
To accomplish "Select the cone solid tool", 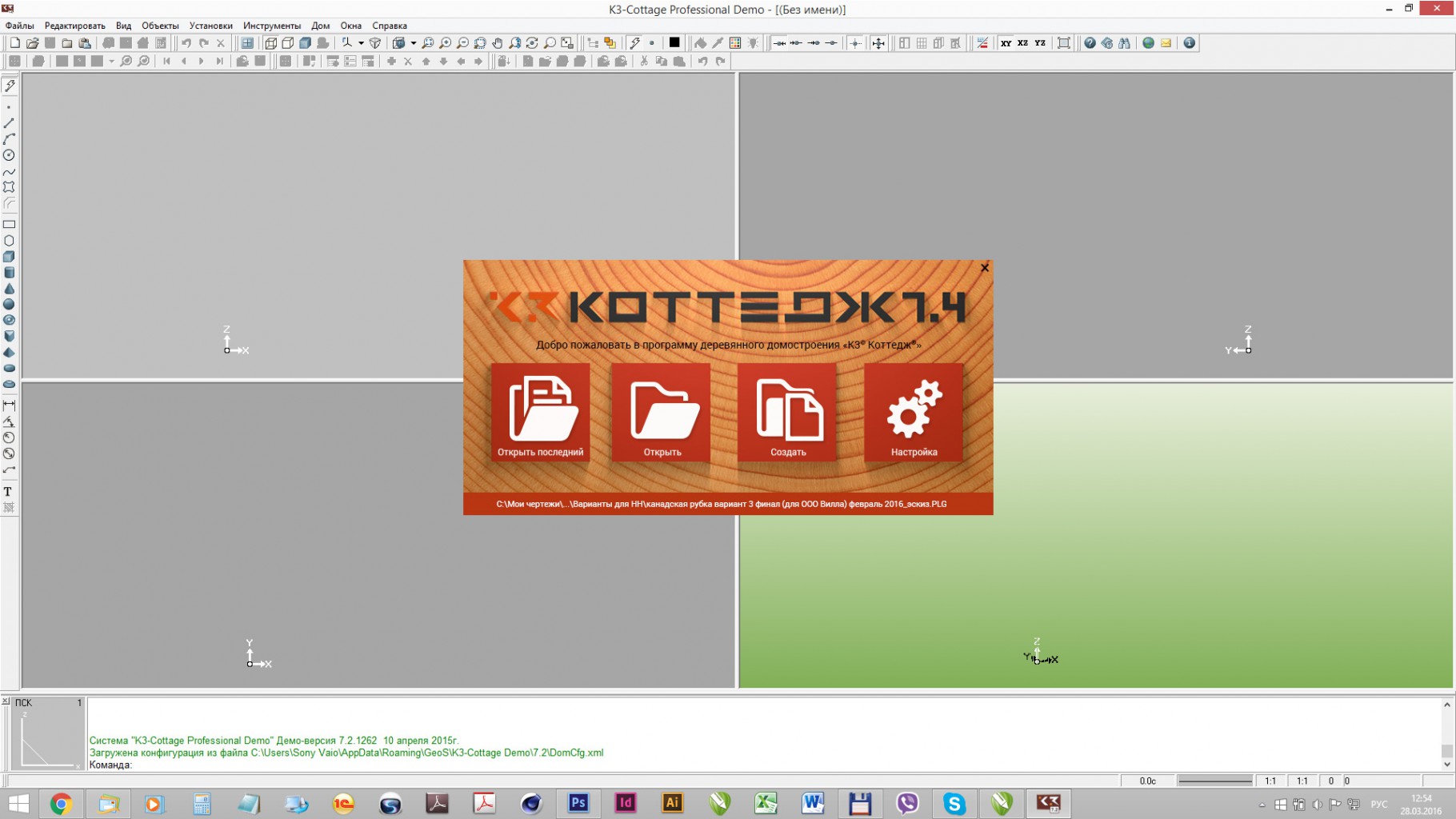I will pos(9,289).
